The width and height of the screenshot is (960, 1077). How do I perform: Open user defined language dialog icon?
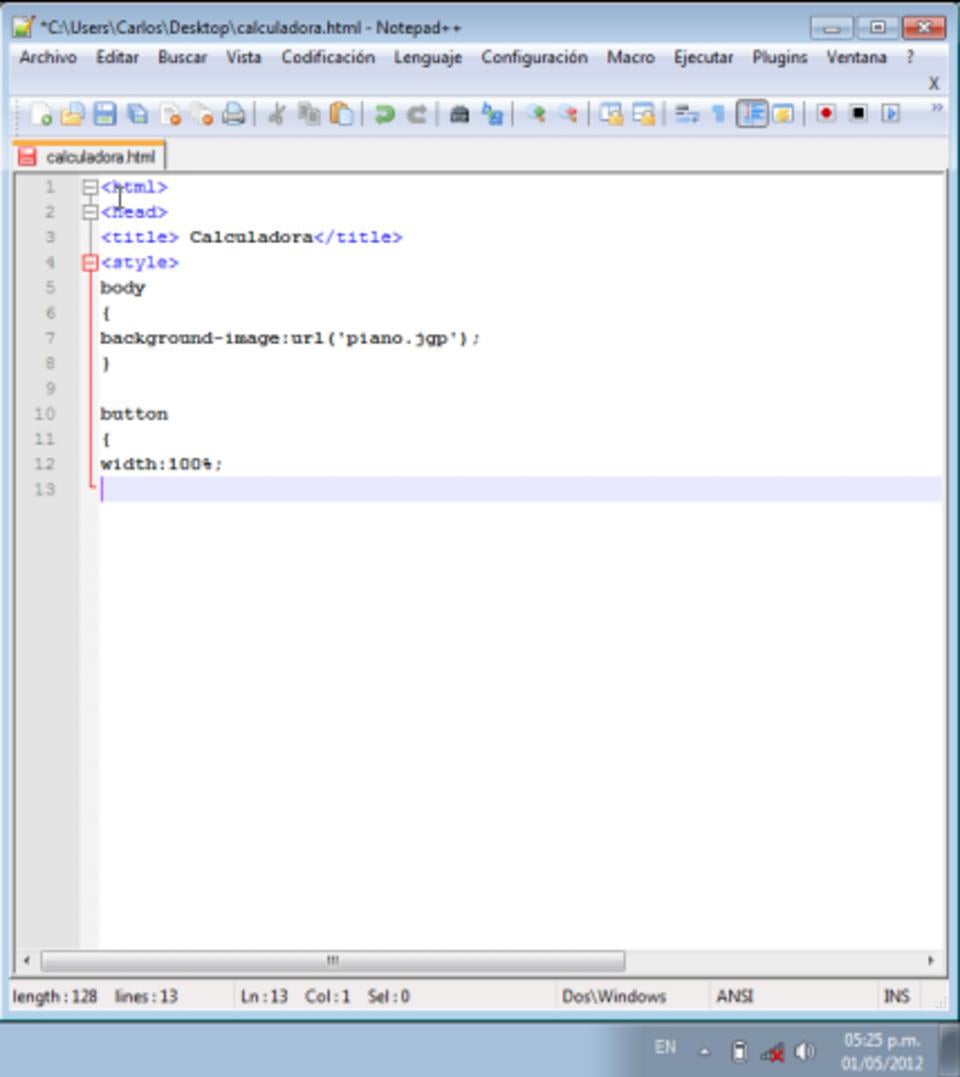(784, 114)
